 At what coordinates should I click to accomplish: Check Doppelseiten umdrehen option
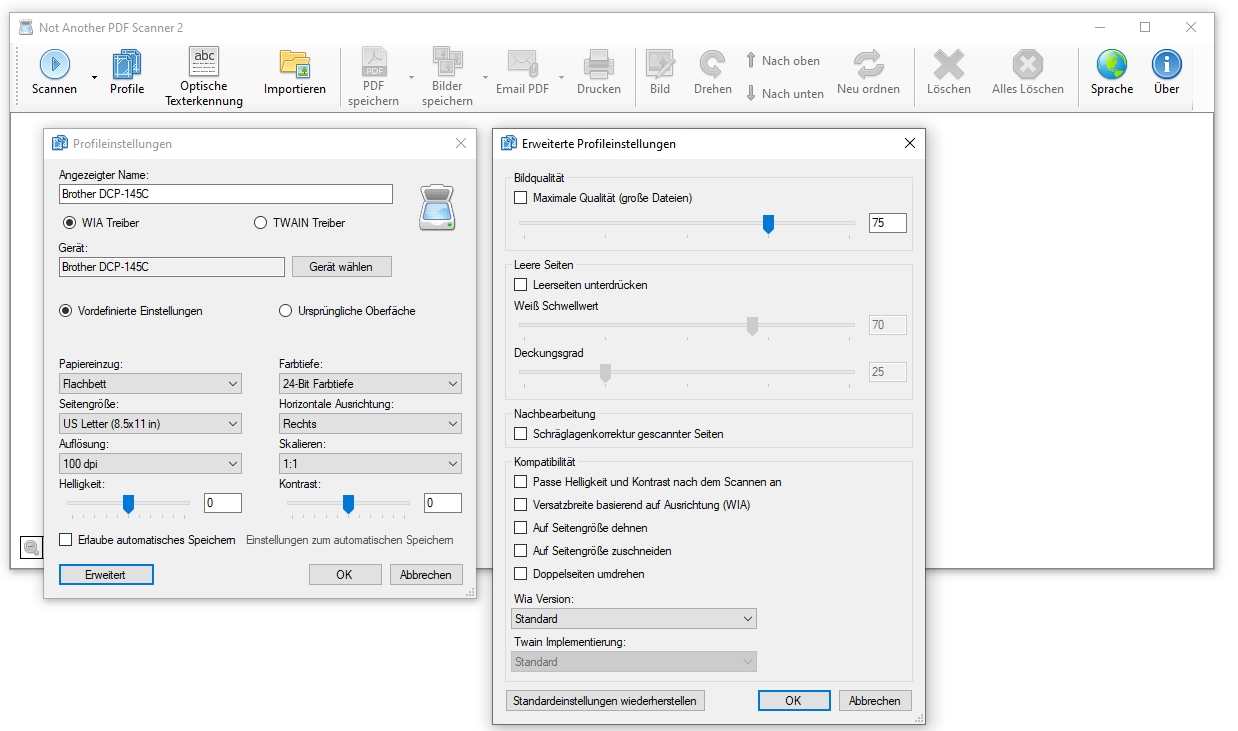click(x=520, y=574)
